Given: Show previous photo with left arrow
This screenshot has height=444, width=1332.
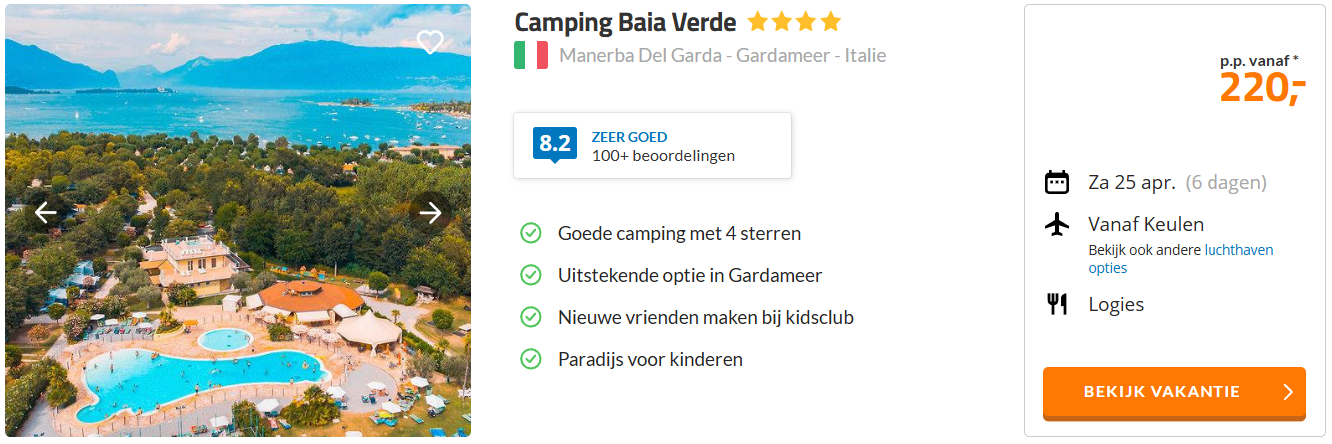Looking at the screenshot, I should pyautogui.click(x=45, y=213).
